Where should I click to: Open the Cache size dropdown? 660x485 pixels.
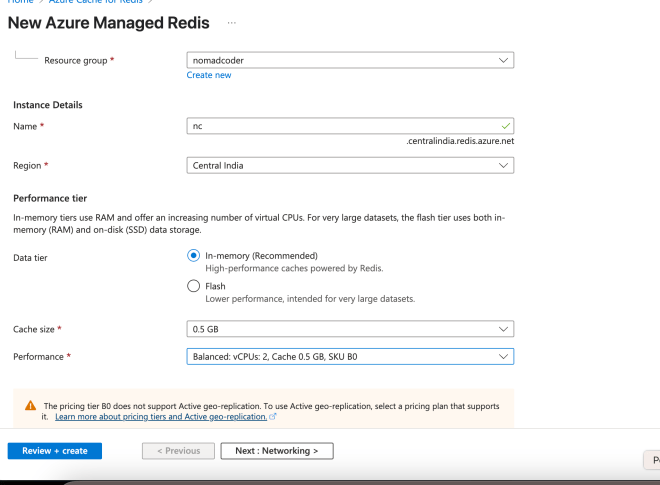350,329
